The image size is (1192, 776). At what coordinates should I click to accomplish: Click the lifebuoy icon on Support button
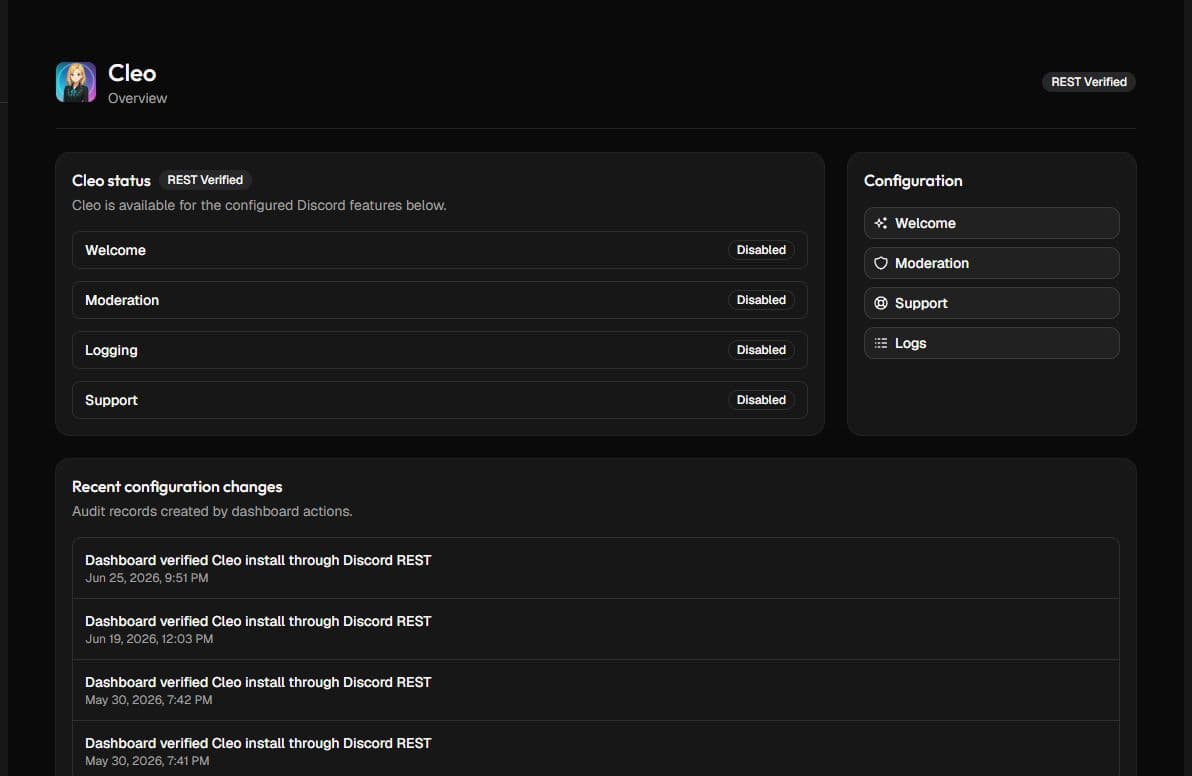pyautogui.click(x=880, y=303)
